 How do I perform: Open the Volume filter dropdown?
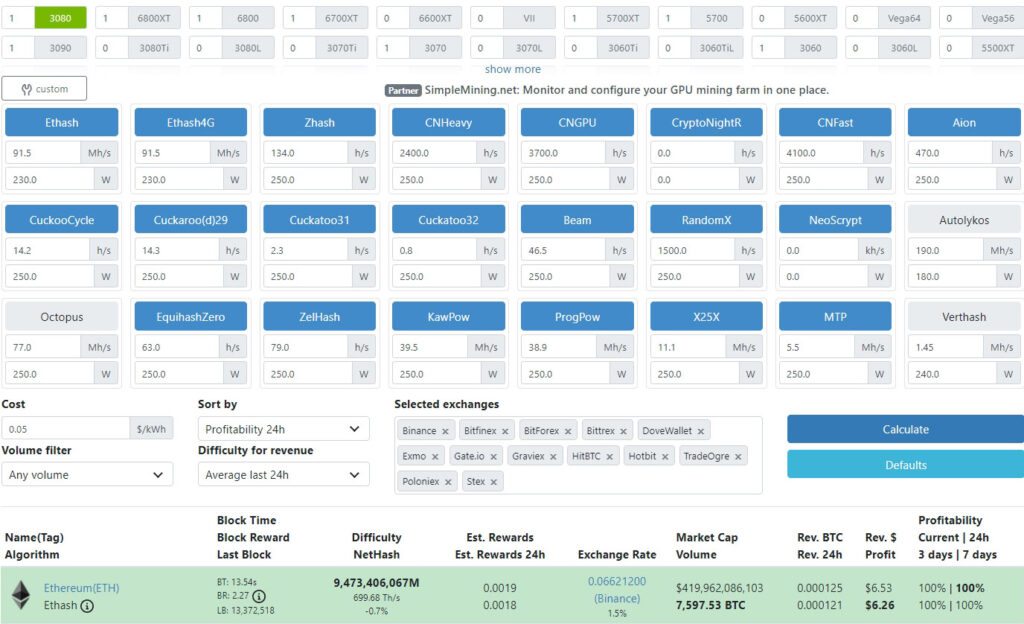pyautogui.click(x=87, y=475)
